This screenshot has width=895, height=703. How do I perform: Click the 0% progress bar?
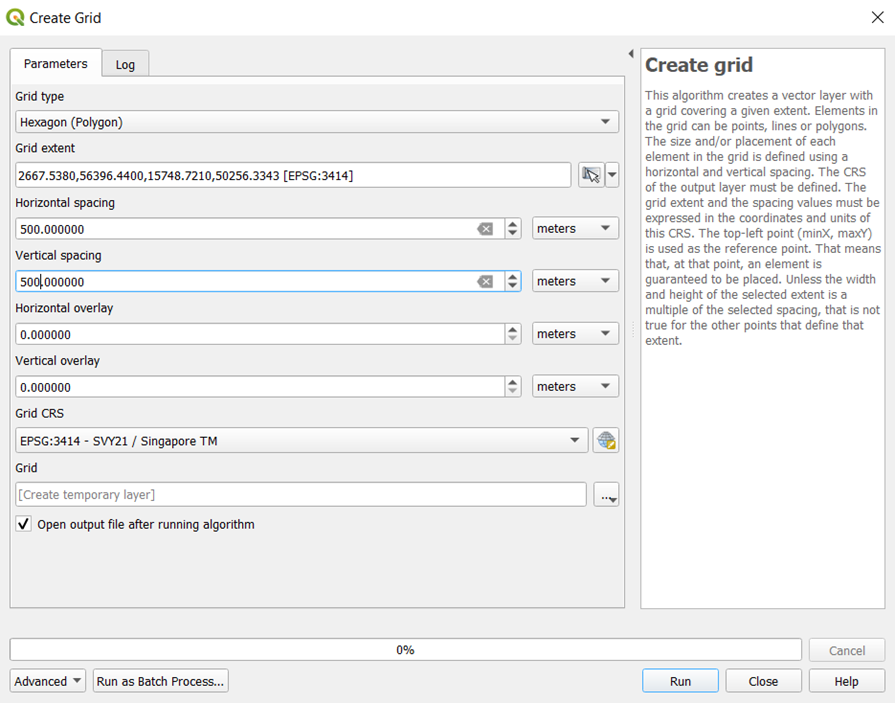pos(405,649)
